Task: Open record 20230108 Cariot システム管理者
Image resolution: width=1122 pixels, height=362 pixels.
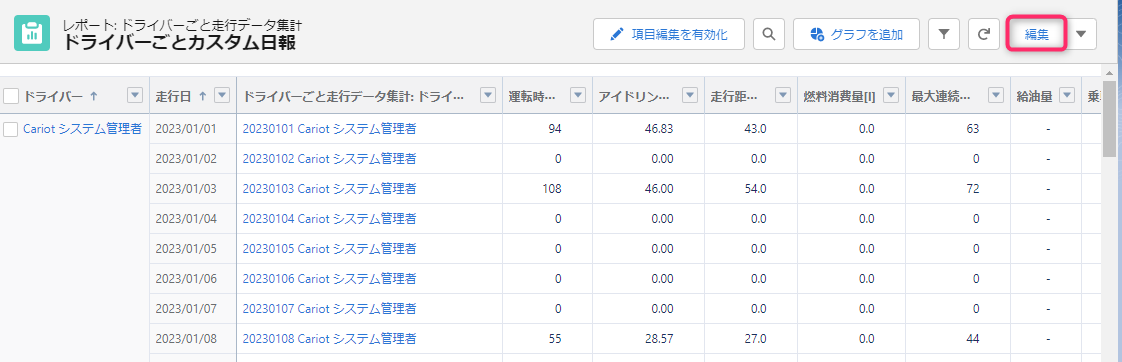Action: click(329, 339)
